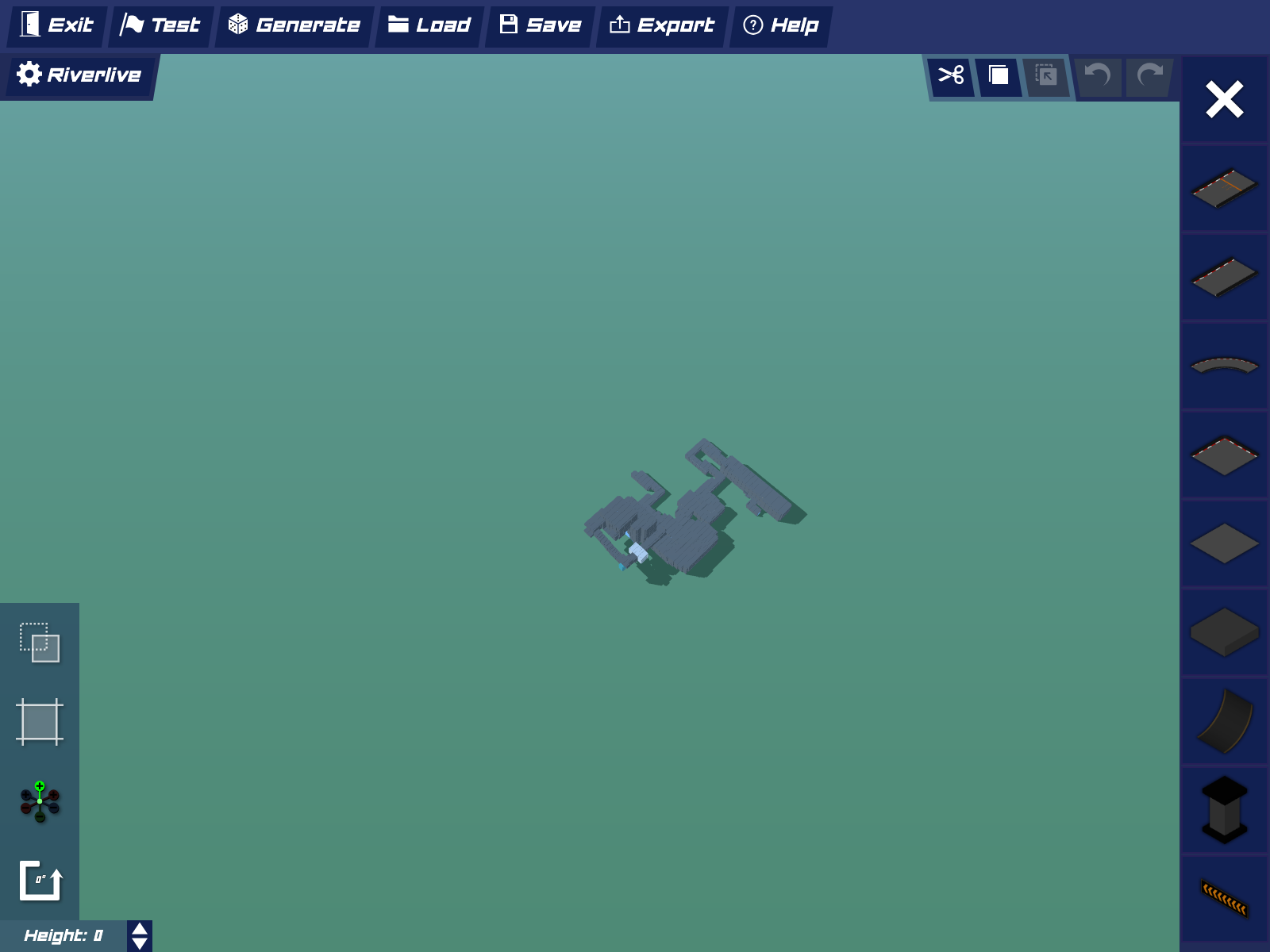Redo the last action
The height and width of the screenshot is (952, 1270).
click(x=1149, y=76)
